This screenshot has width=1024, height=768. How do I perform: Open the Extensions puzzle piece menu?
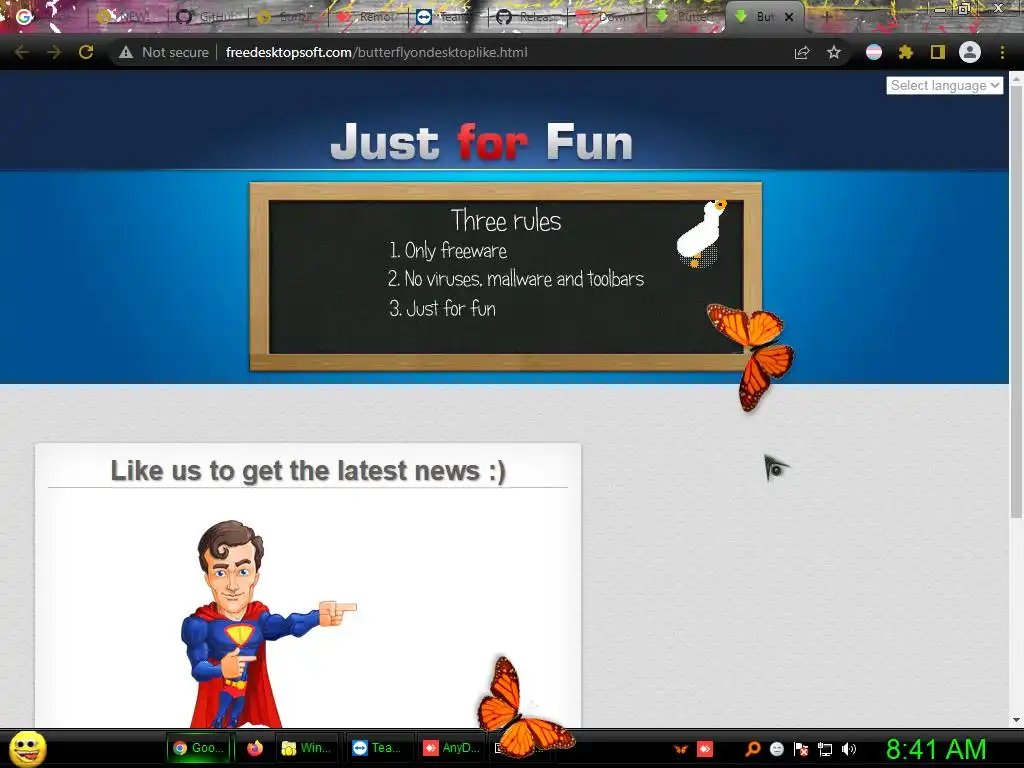coord(905,52)
